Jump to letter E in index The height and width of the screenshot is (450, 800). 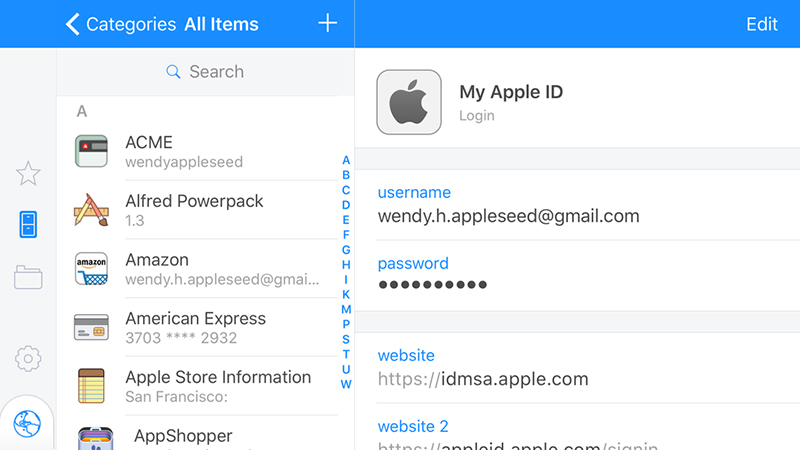[346, 220]
